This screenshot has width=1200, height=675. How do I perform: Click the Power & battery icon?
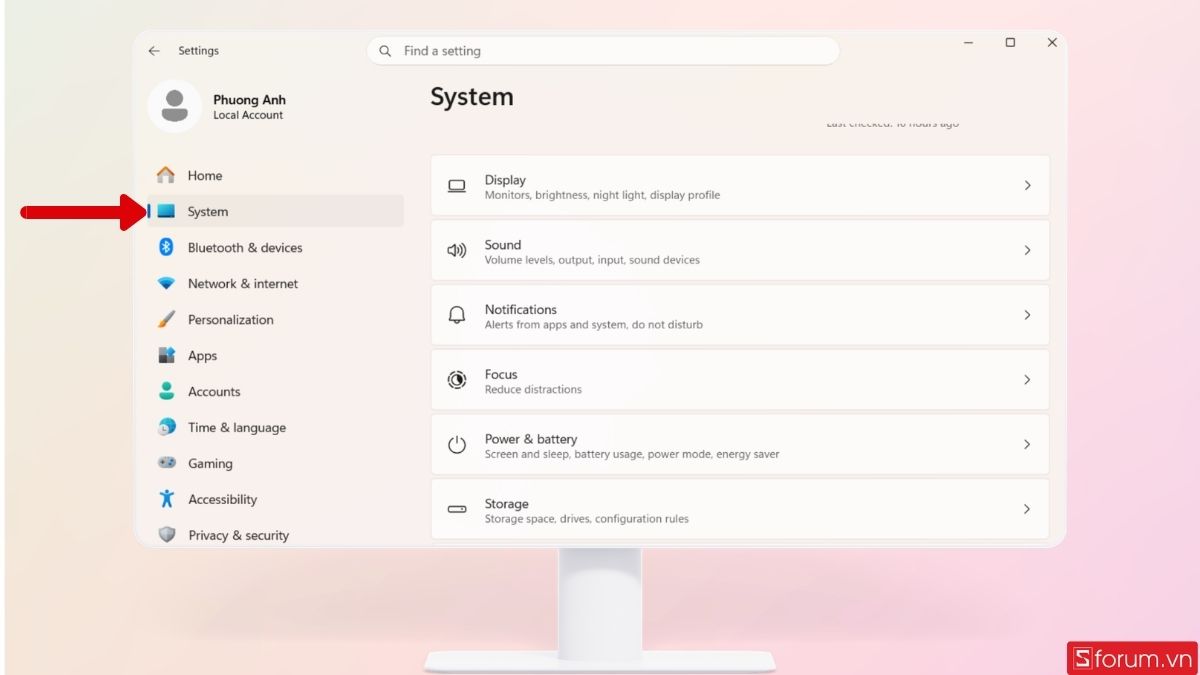(x=457, y=444)
